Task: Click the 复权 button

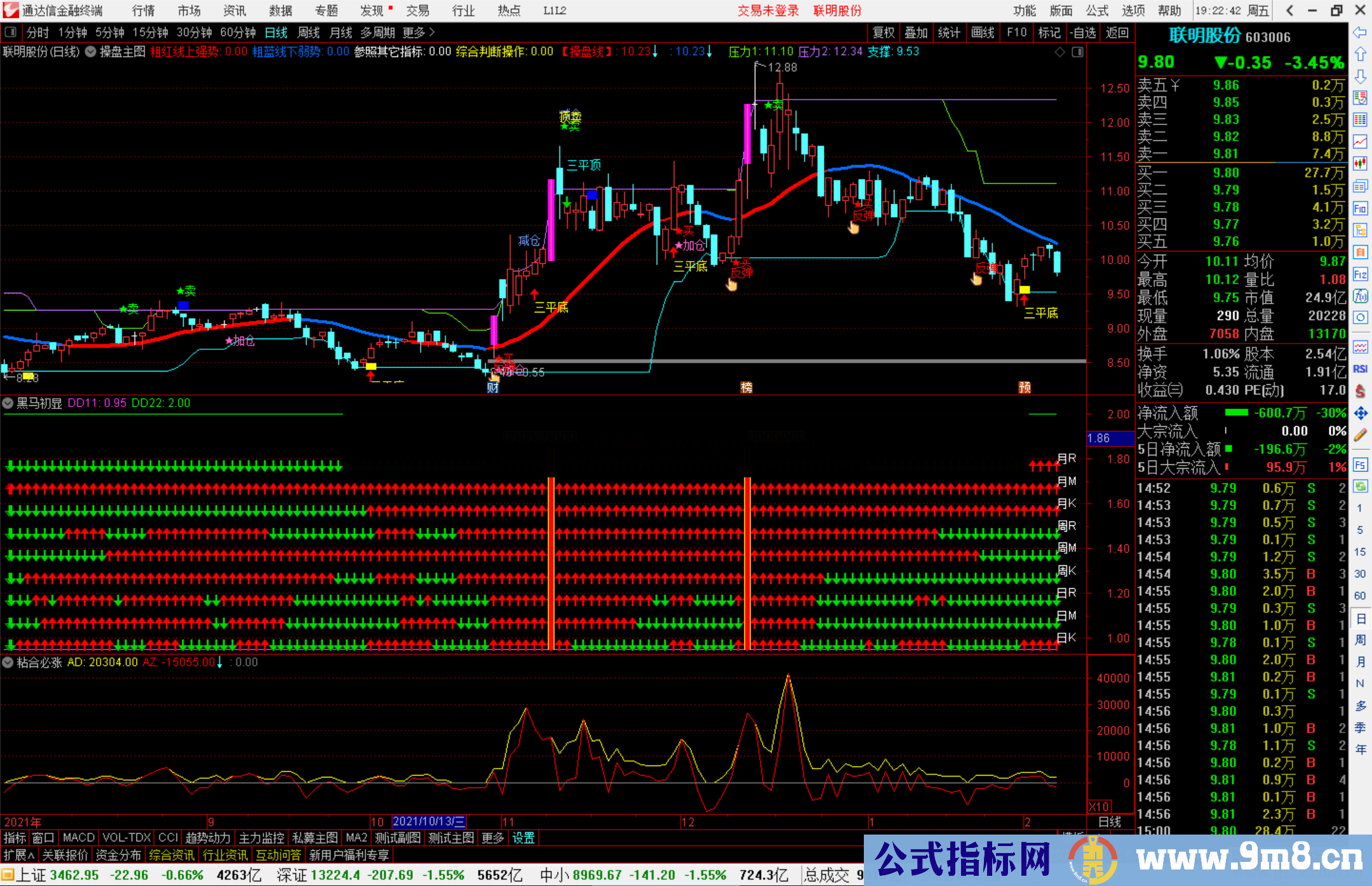Action: (884, 32)
